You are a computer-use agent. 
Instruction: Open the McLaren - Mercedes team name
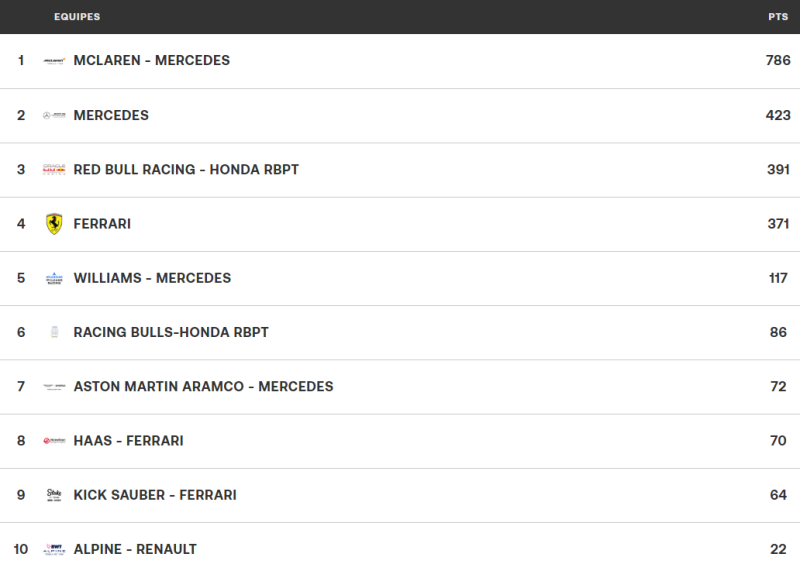pos(152,61)
